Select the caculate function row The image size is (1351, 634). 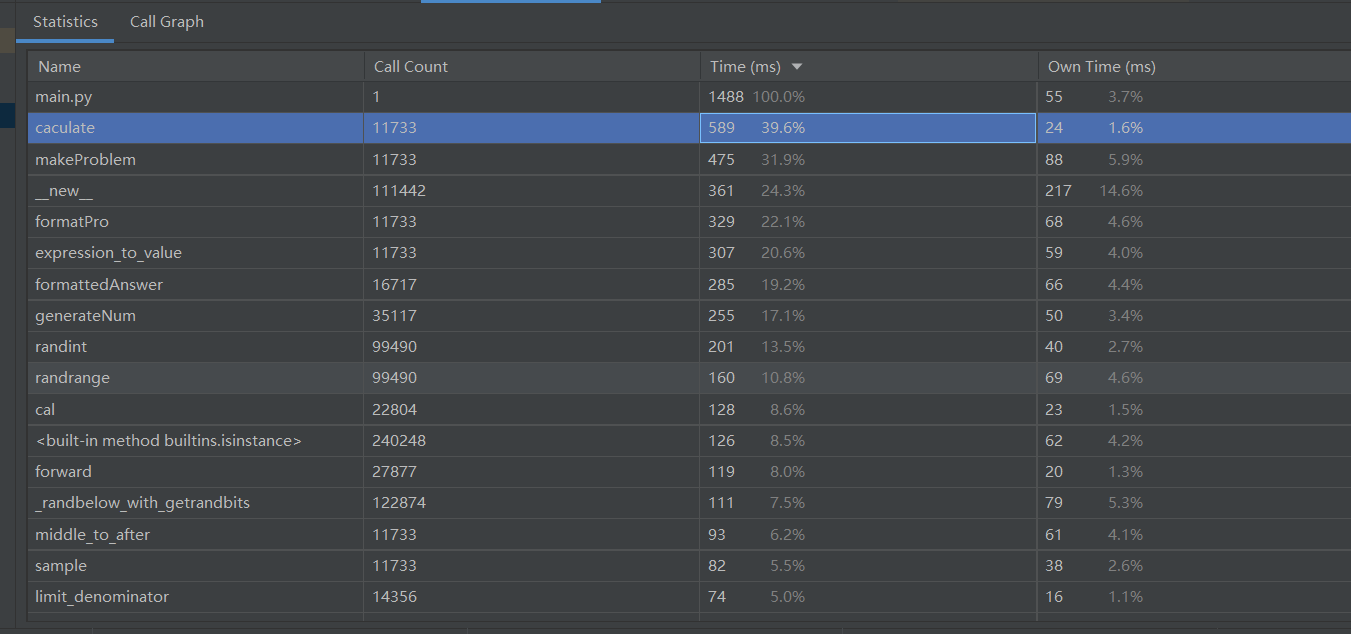65,128
